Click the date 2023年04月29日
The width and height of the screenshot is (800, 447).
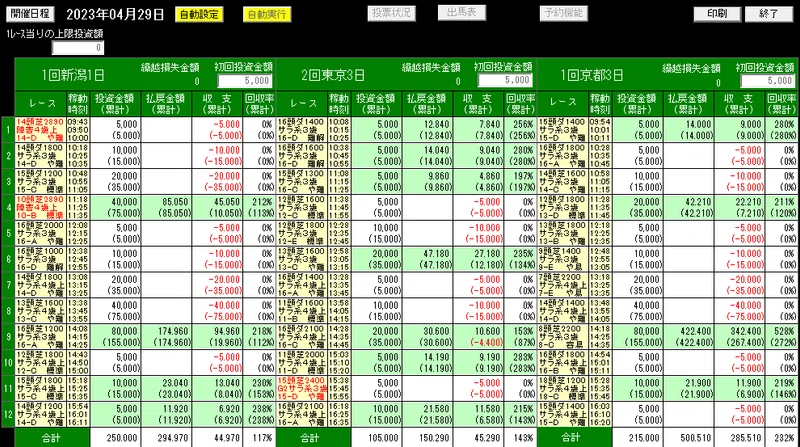pyautogui.click(x=115, y=14)
